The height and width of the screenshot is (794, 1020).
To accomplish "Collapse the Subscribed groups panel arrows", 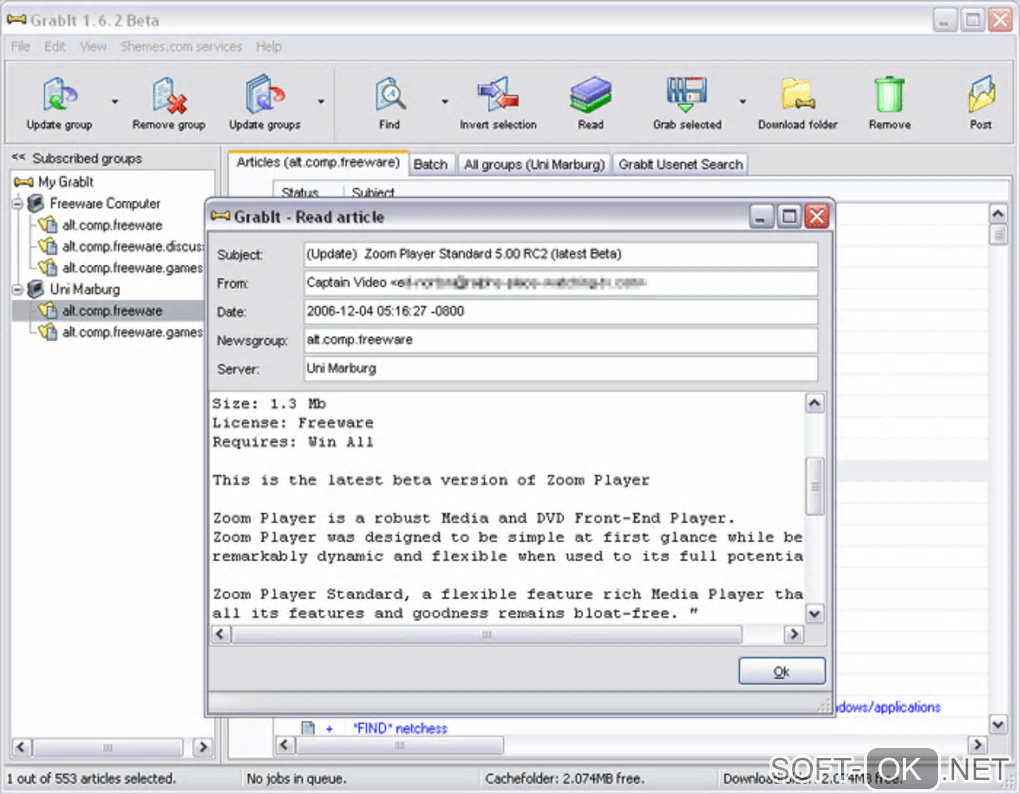I will 18,157.
